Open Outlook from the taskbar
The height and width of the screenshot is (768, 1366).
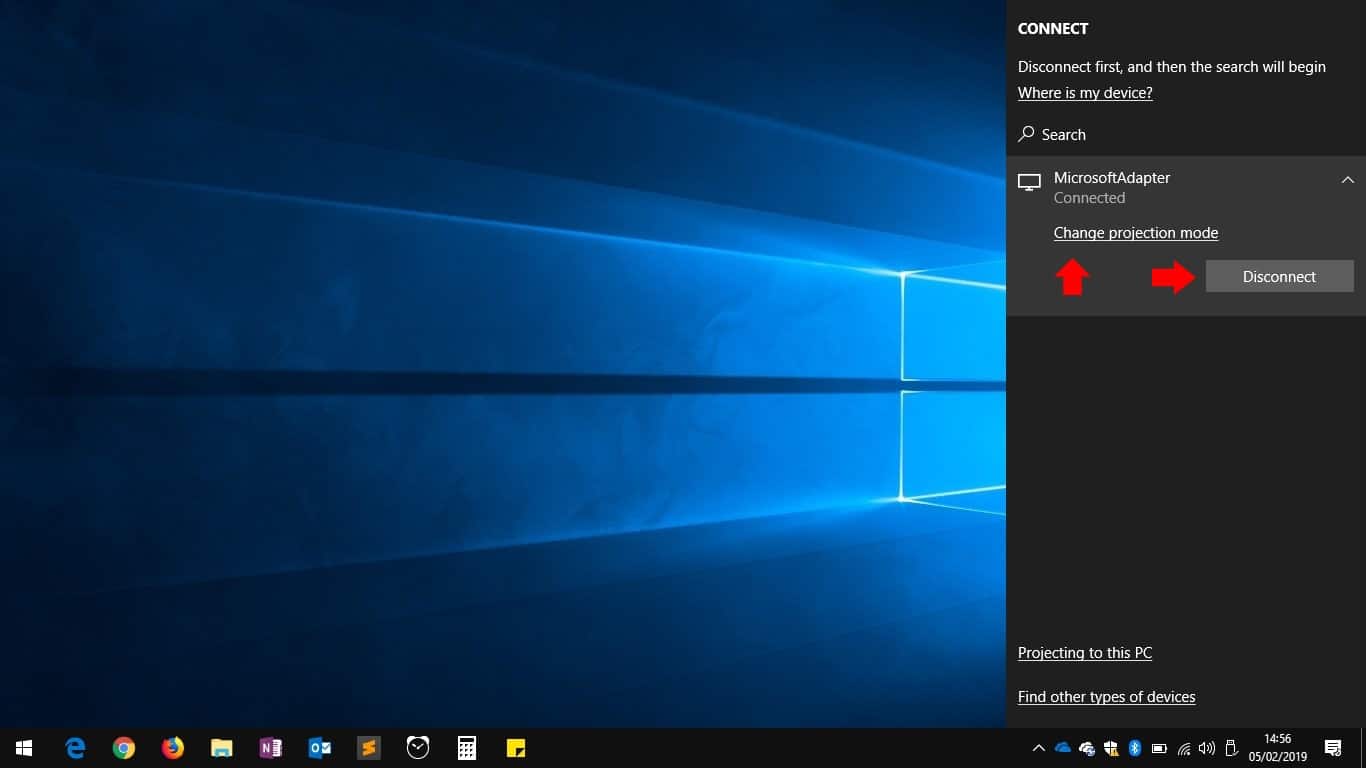pyautogui.click(x=320, y=748)
